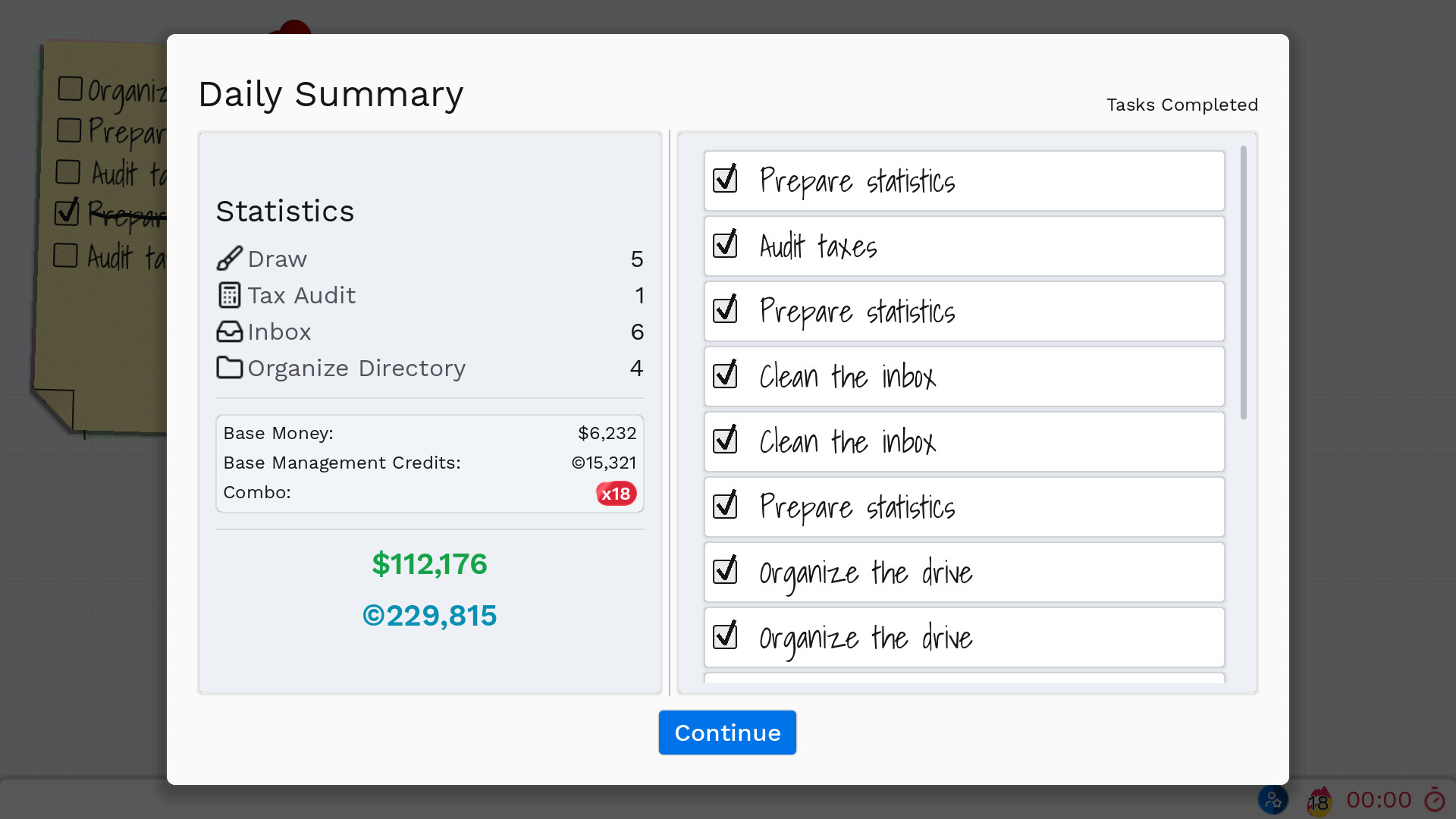Screen dimensions: 1456x819
Task: Toggle the second Clean the inbox checkbox
Action: tap(725, 441)
